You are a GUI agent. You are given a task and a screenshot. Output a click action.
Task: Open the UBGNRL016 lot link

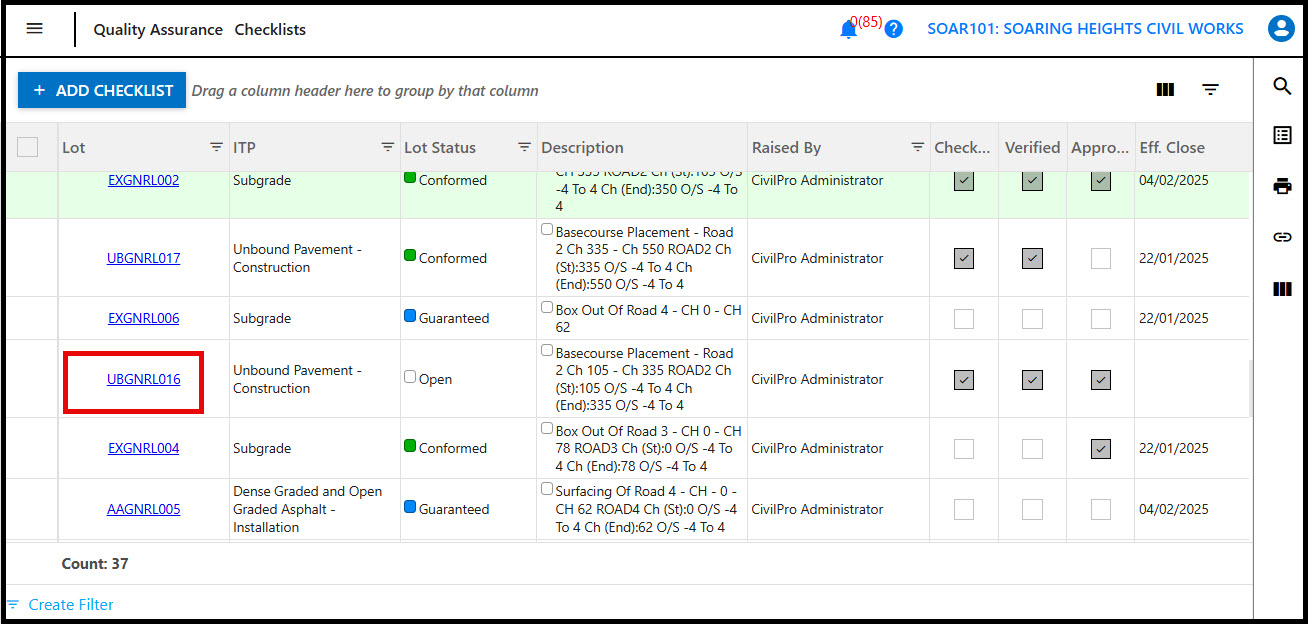[144, 380]
